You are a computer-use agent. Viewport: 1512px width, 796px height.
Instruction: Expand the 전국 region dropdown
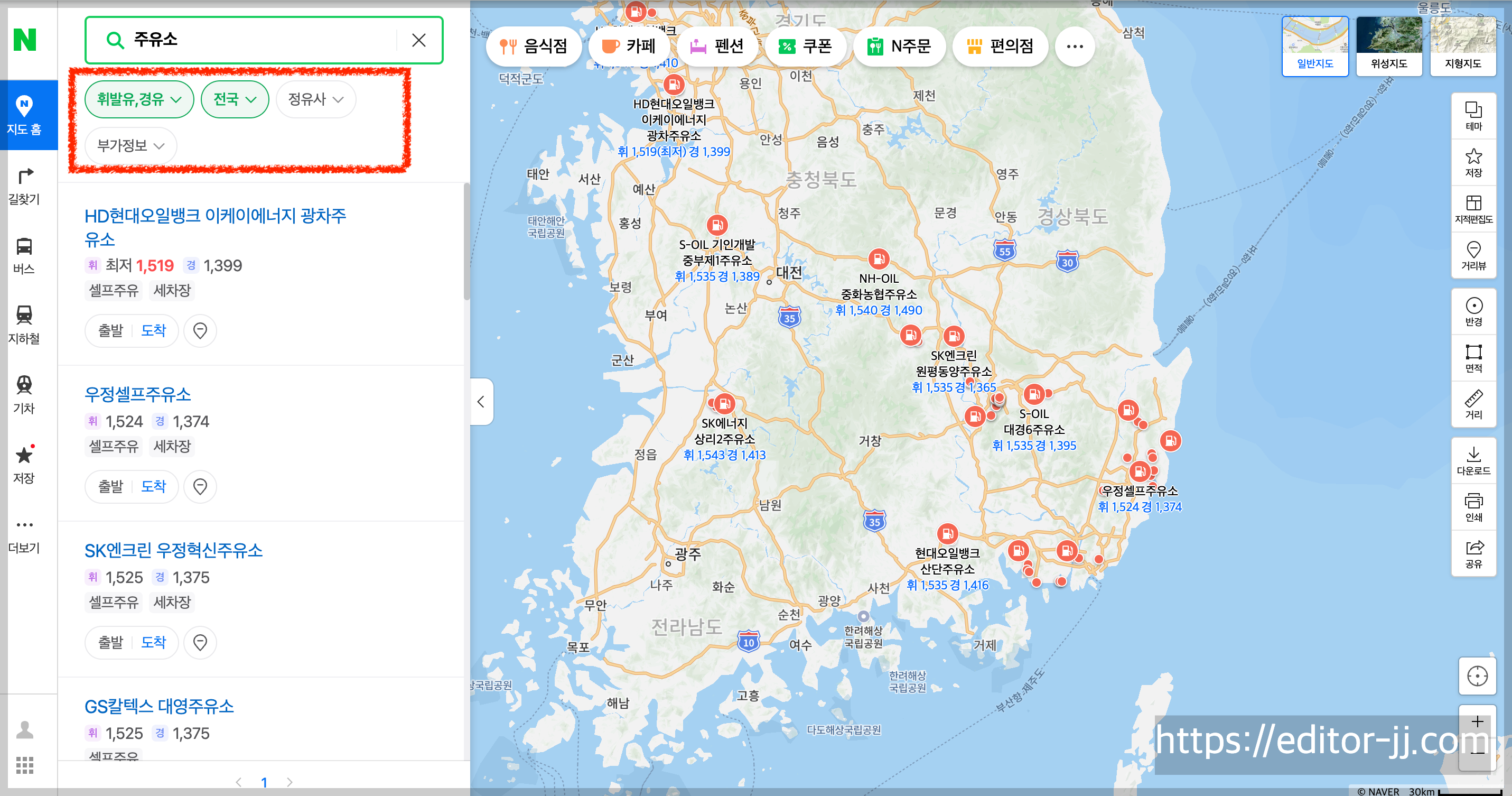[234, 99]
